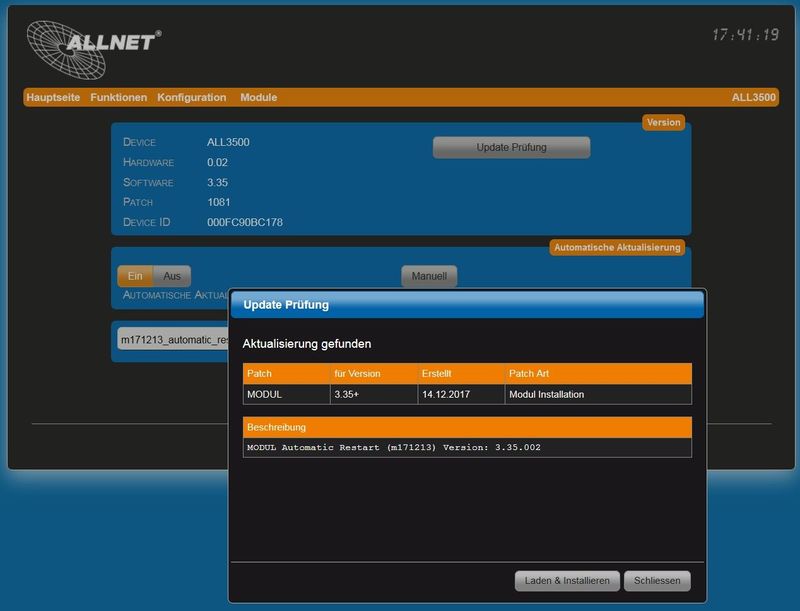800x611 pixels.
Task: Open the Funktionen menu
Action: pos(118,97)
